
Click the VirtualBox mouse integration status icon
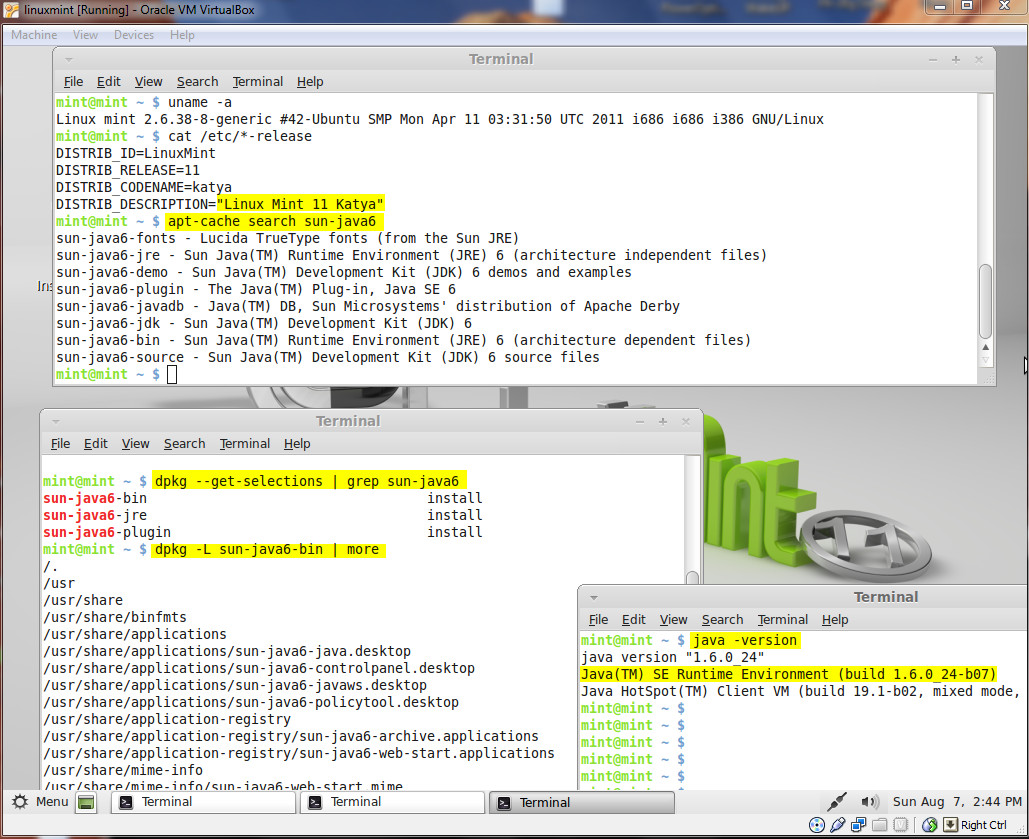pos(929,825)
